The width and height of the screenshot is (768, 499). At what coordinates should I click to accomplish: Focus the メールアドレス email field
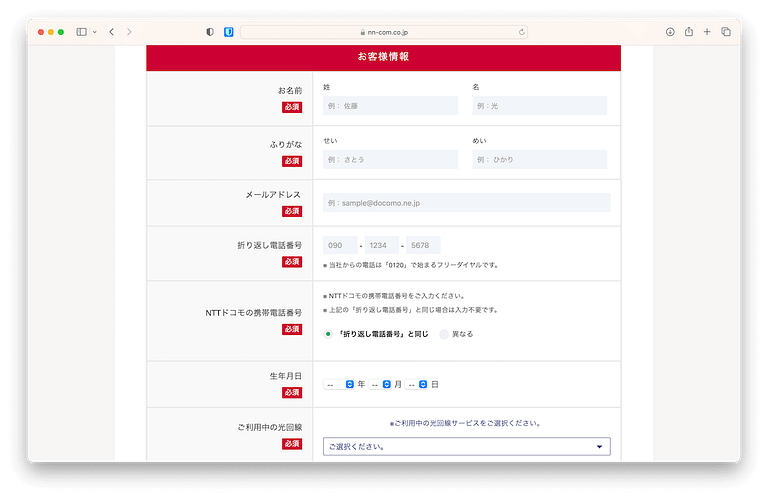click(466, 203)
